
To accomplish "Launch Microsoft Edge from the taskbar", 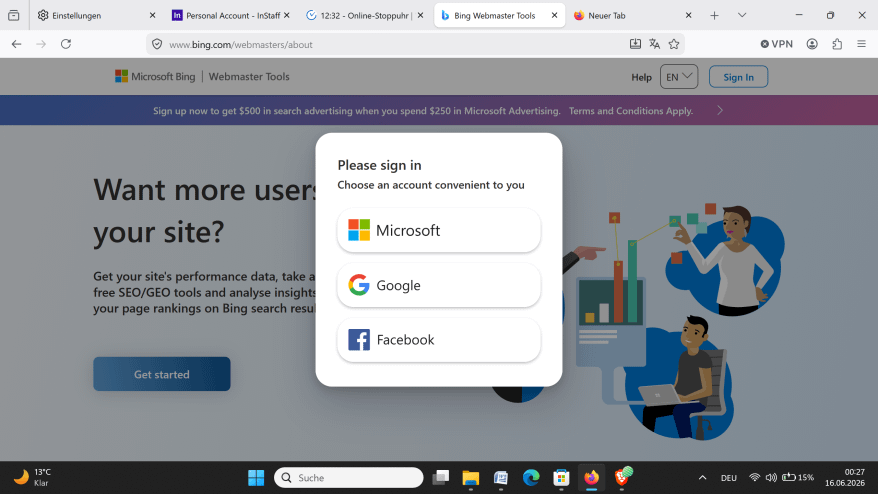I will point(531,478).
